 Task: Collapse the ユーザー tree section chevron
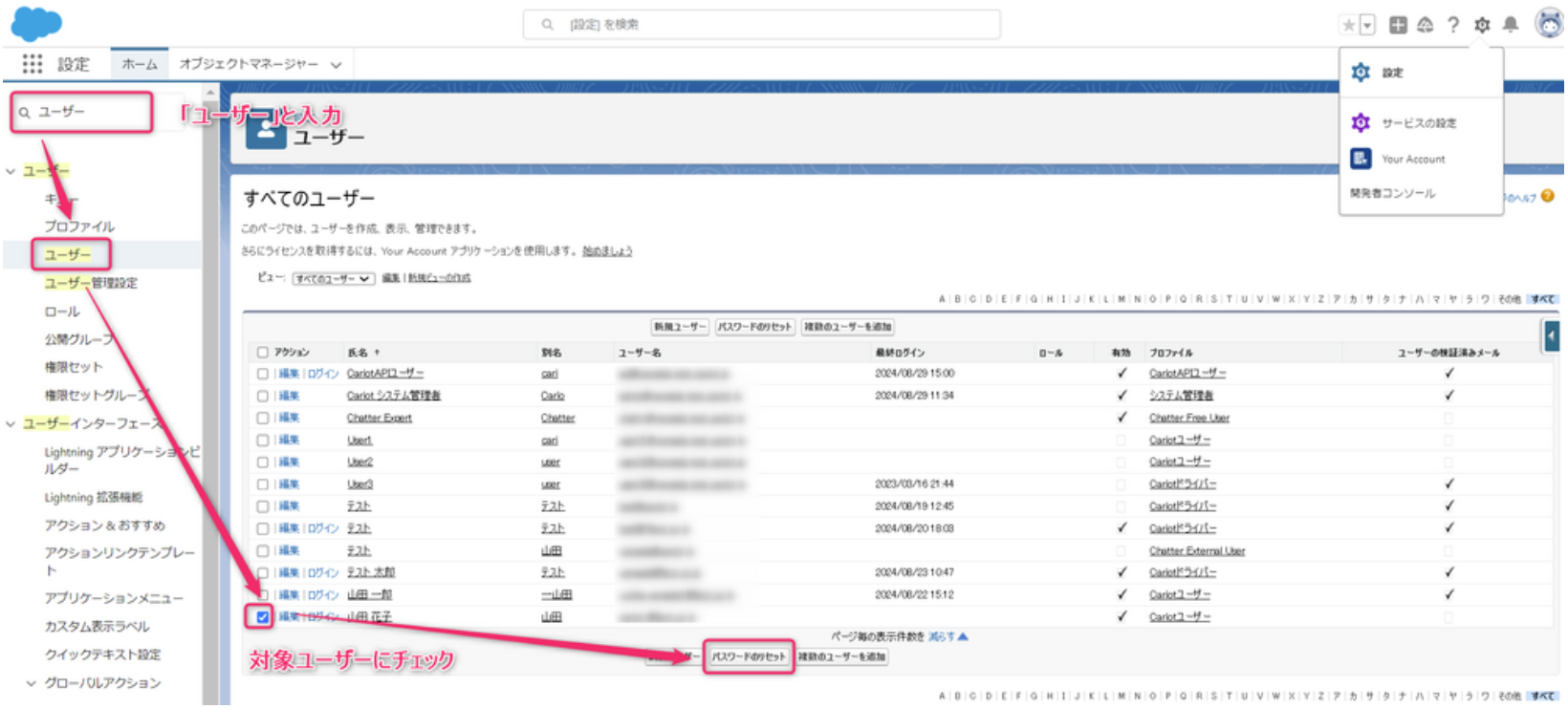point(11,172)
